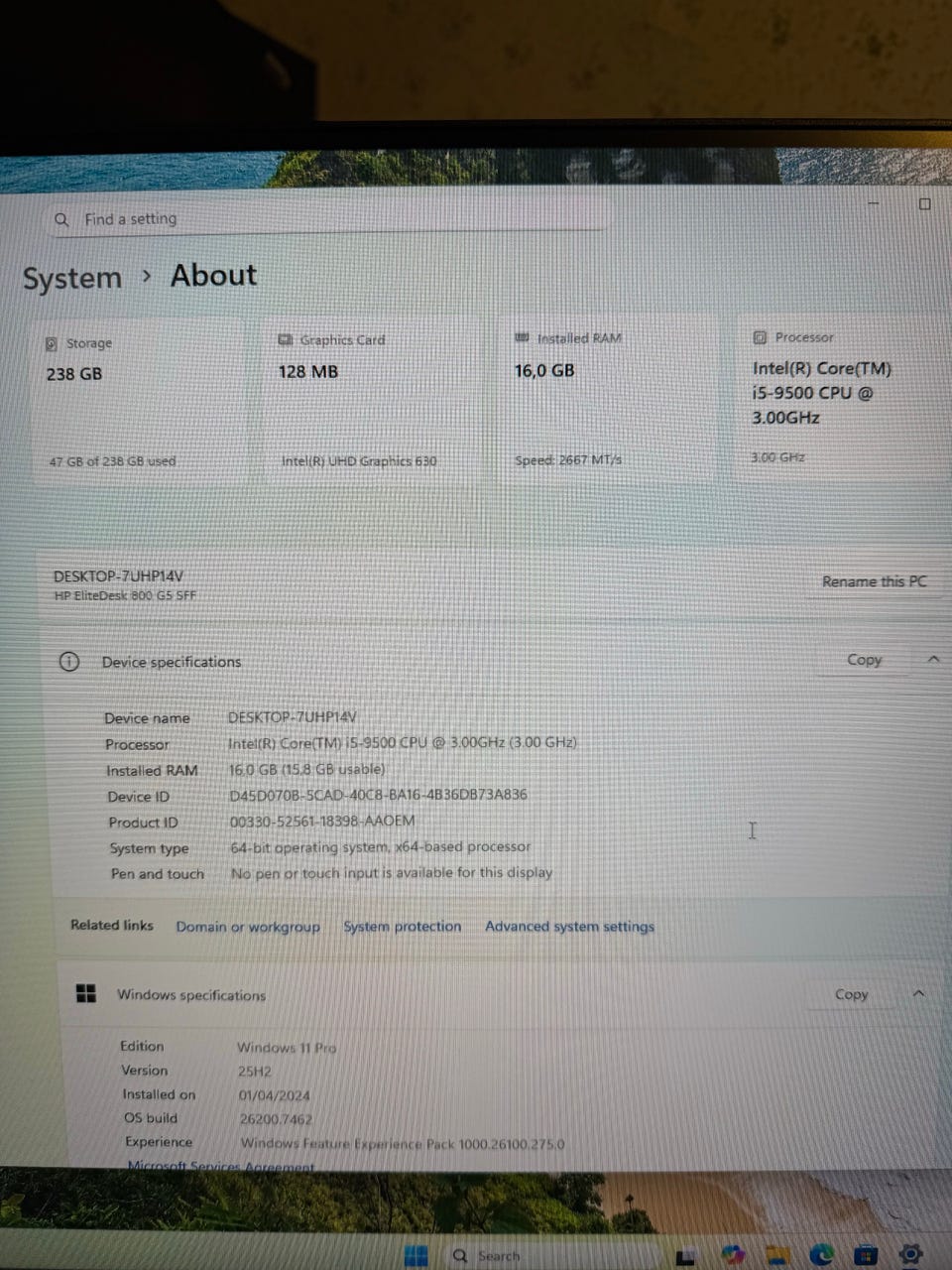
Task: Open Microsoft Store from taskbar
Action: [x=866, y=1255]
